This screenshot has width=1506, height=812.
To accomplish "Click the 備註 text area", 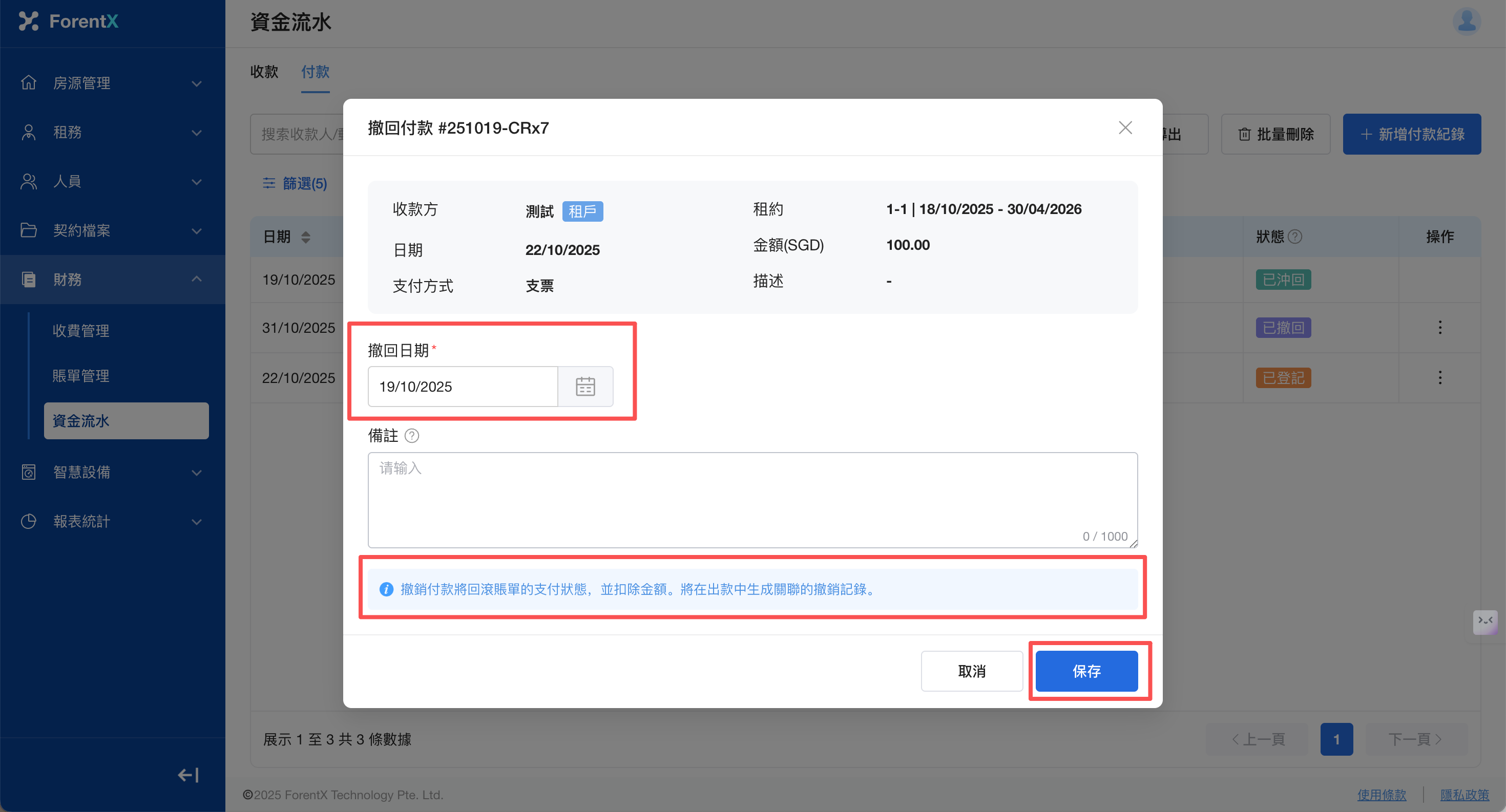I will click(752, 500).
